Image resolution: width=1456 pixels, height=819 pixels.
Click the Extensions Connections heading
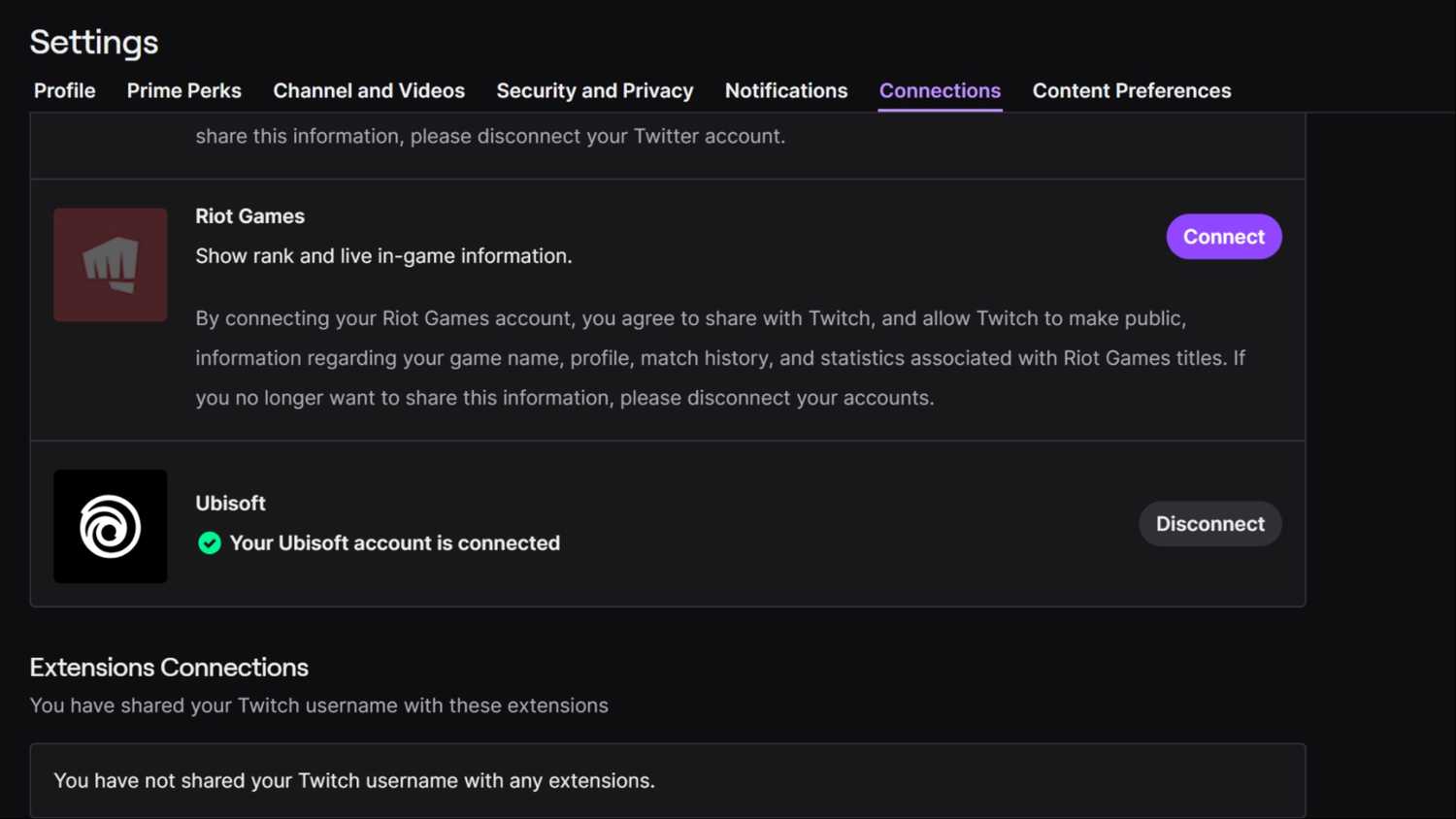coord(169,667)
